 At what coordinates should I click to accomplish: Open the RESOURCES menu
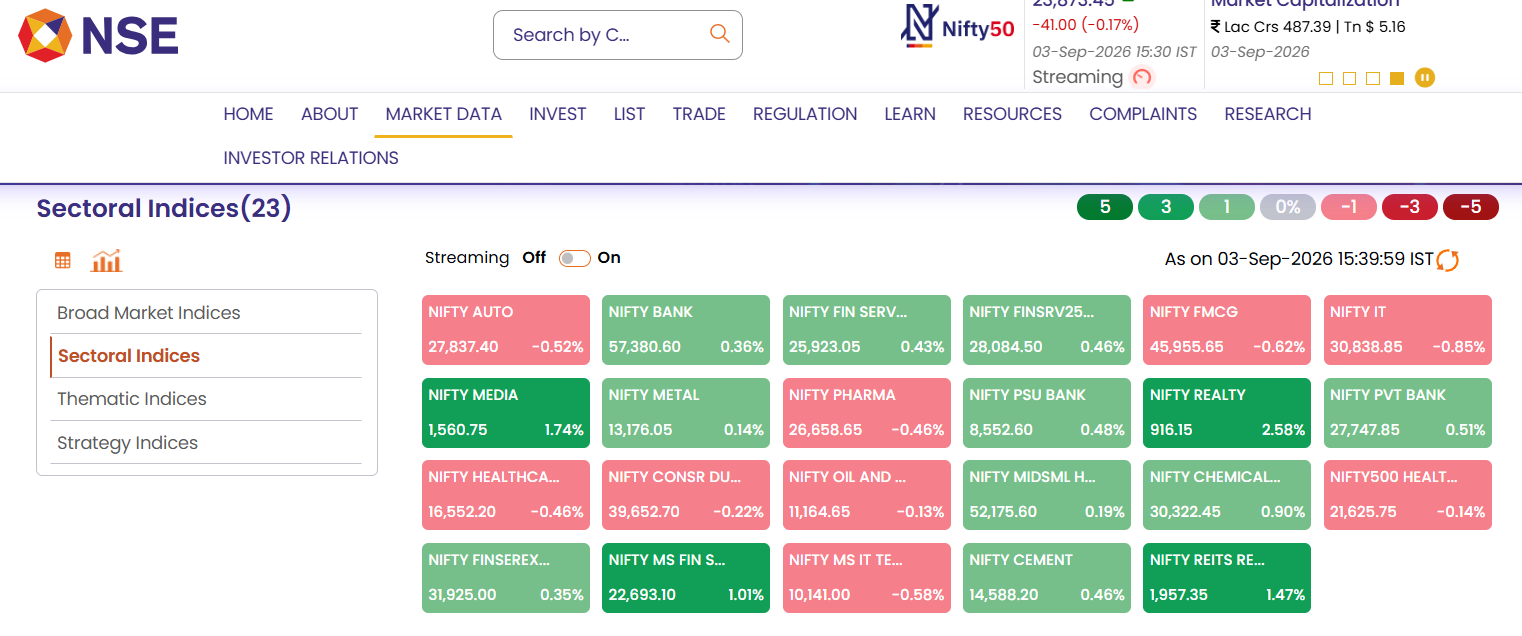[1012, 114]
